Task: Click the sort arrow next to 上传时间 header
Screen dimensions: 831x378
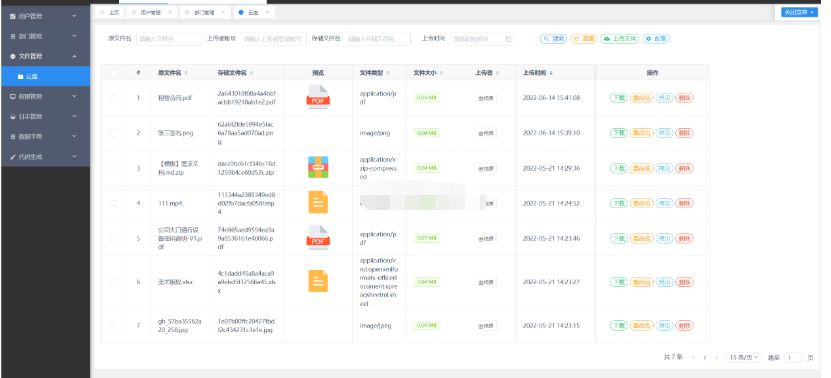Action: (x=551, y=73)
